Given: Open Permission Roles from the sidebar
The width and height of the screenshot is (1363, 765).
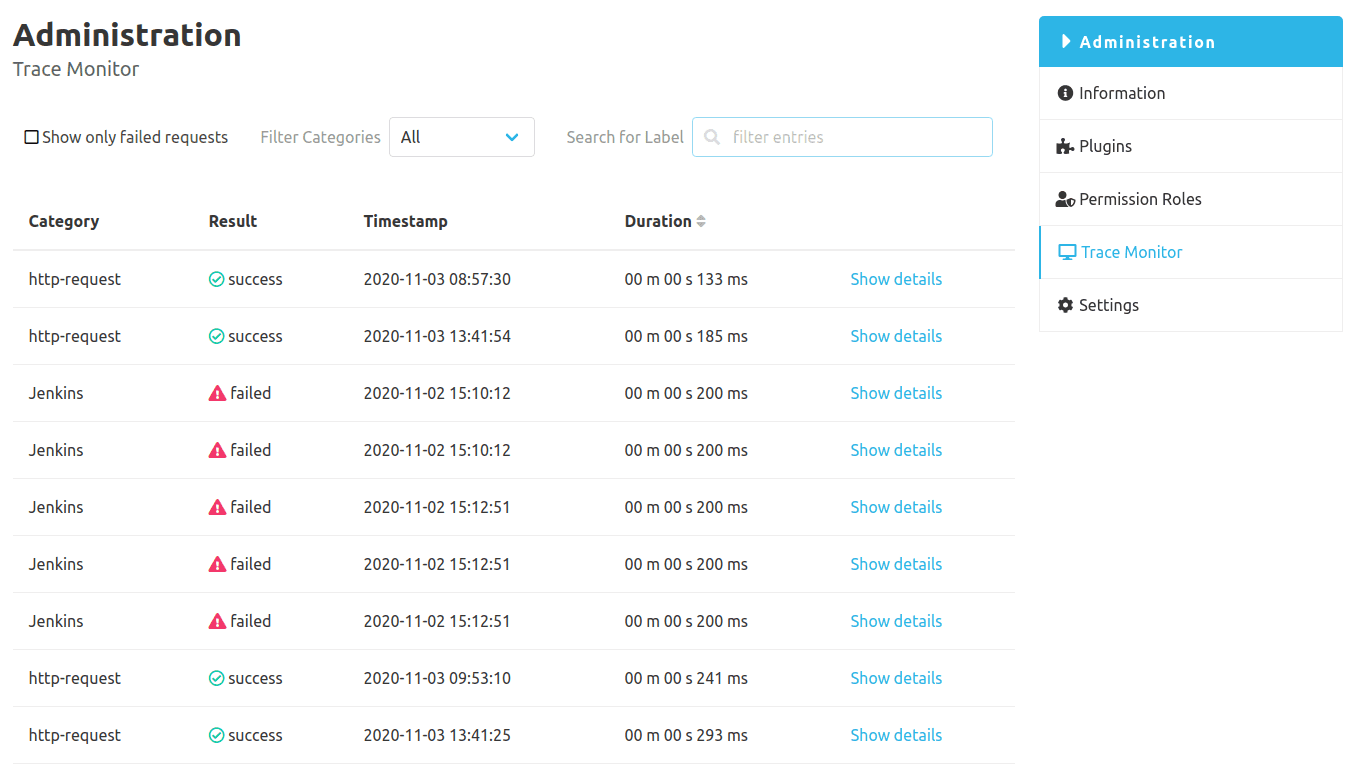Looking at the screenshot, I should click(1140, 198).
